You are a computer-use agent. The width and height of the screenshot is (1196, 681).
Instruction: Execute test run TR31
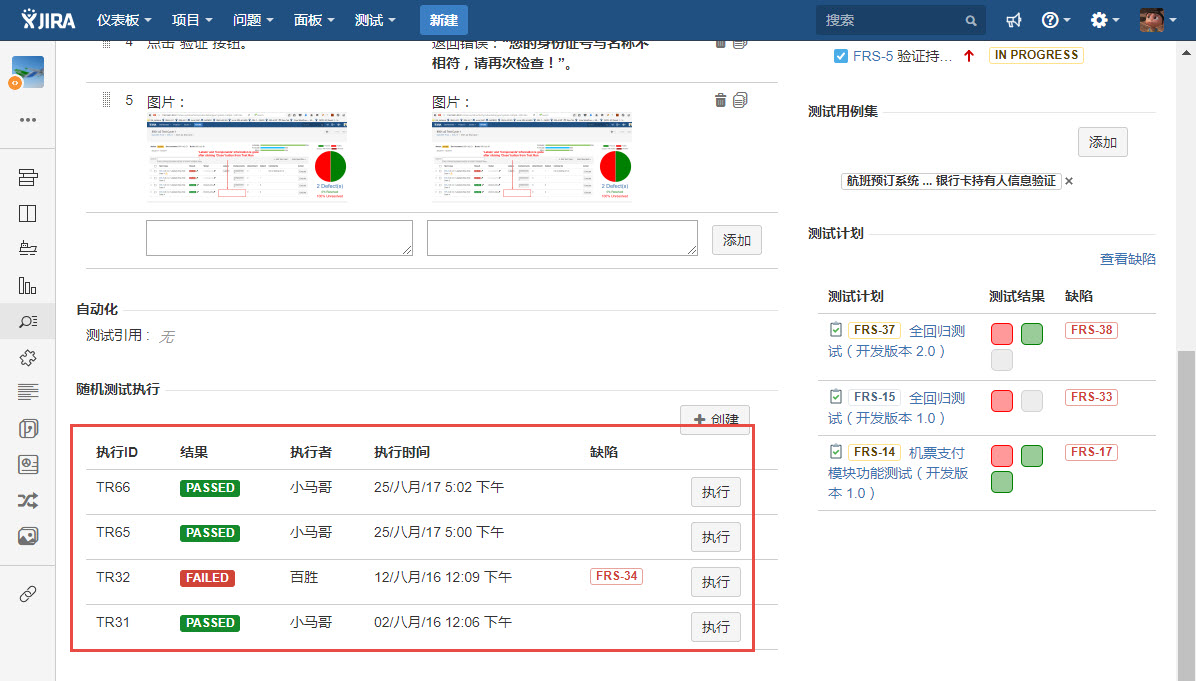click(x=715, y=627)
